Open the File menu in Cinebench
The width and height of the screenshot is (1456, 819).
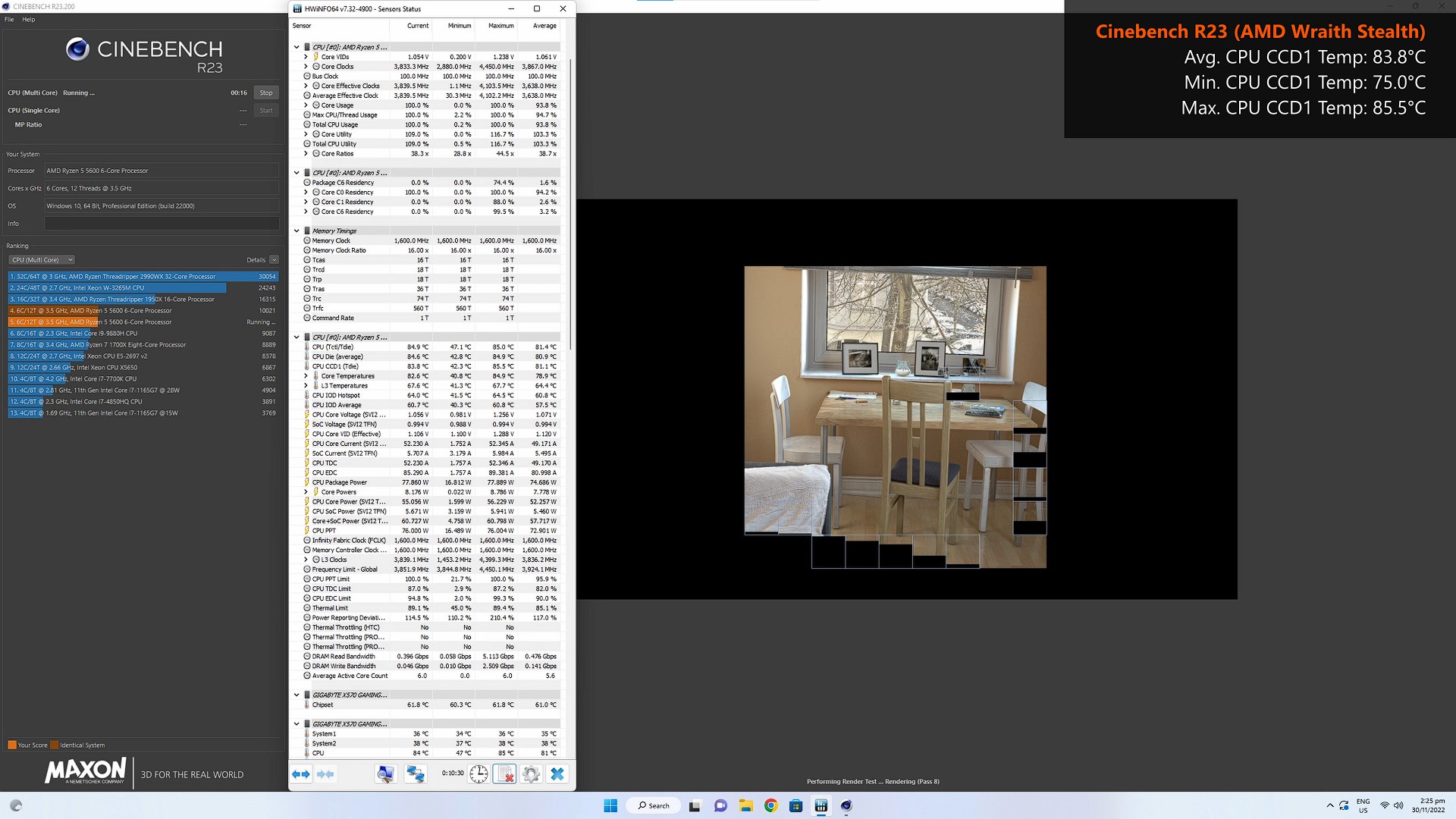9,20
